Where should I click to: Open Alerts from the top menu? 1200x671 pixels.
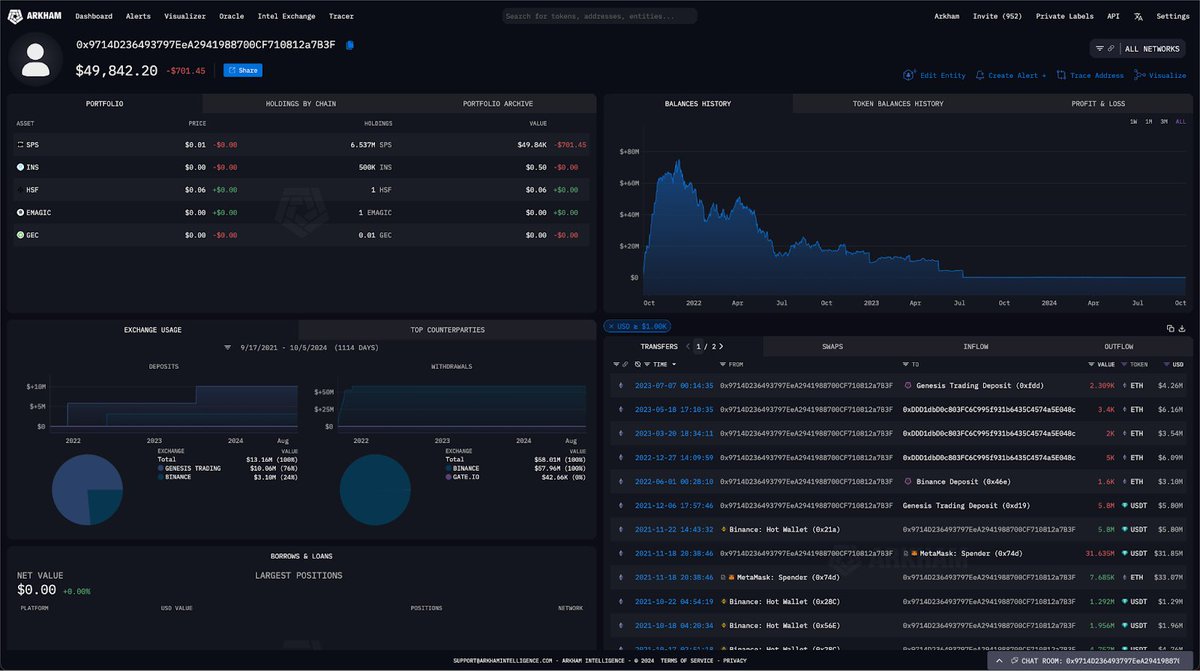click(x=138, y=17)
